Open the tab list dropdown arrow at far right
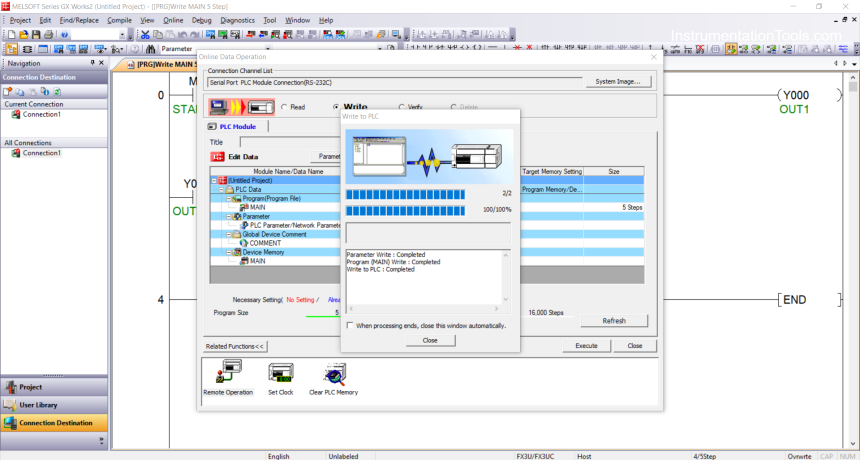This screenshot has width=860, height=460. point(854,64)
